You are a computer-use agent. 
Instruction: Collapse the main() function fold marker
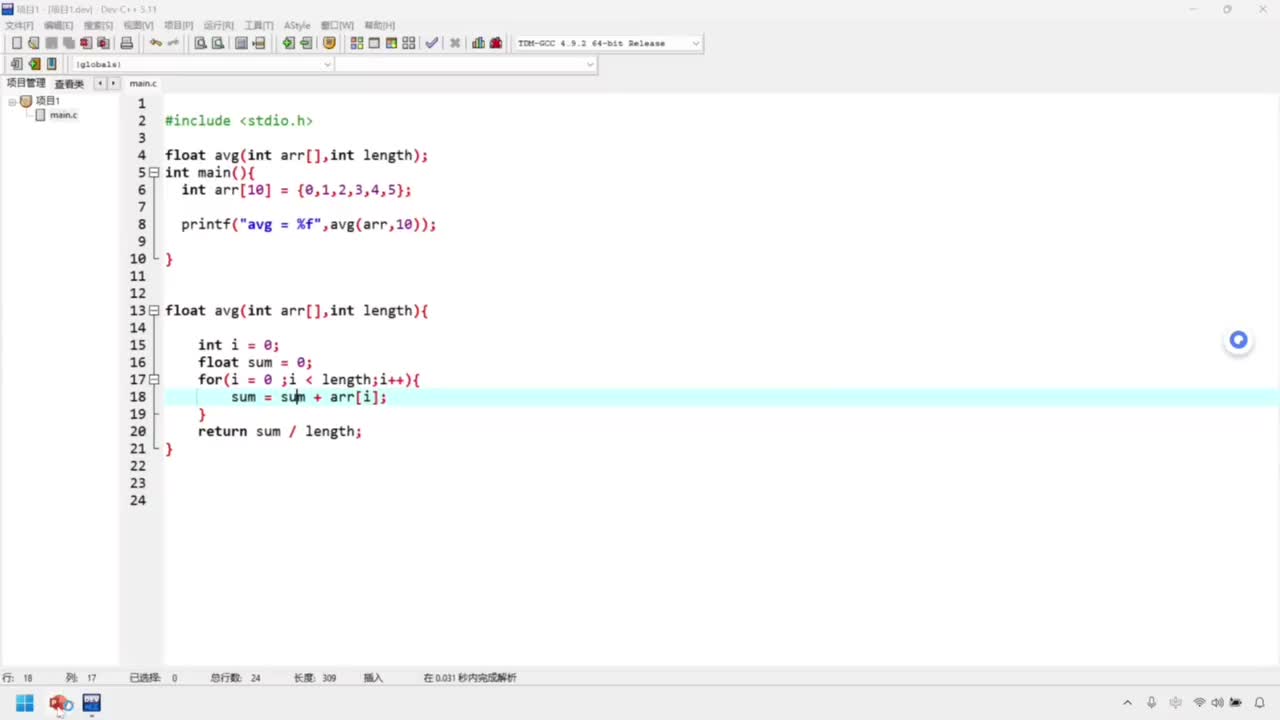click(154, 172)
